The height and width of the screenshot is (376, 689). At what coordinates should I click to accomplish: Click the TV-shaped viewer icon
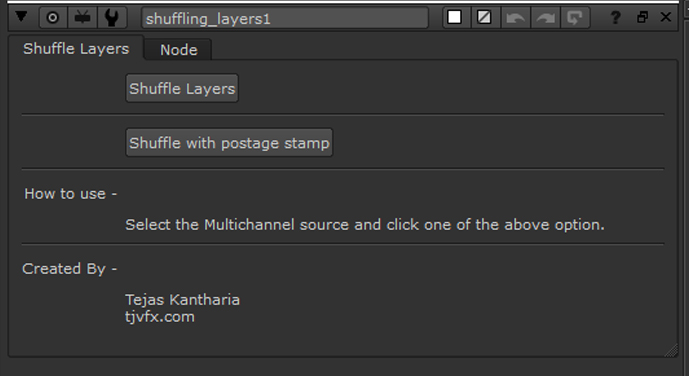point(82,18)
